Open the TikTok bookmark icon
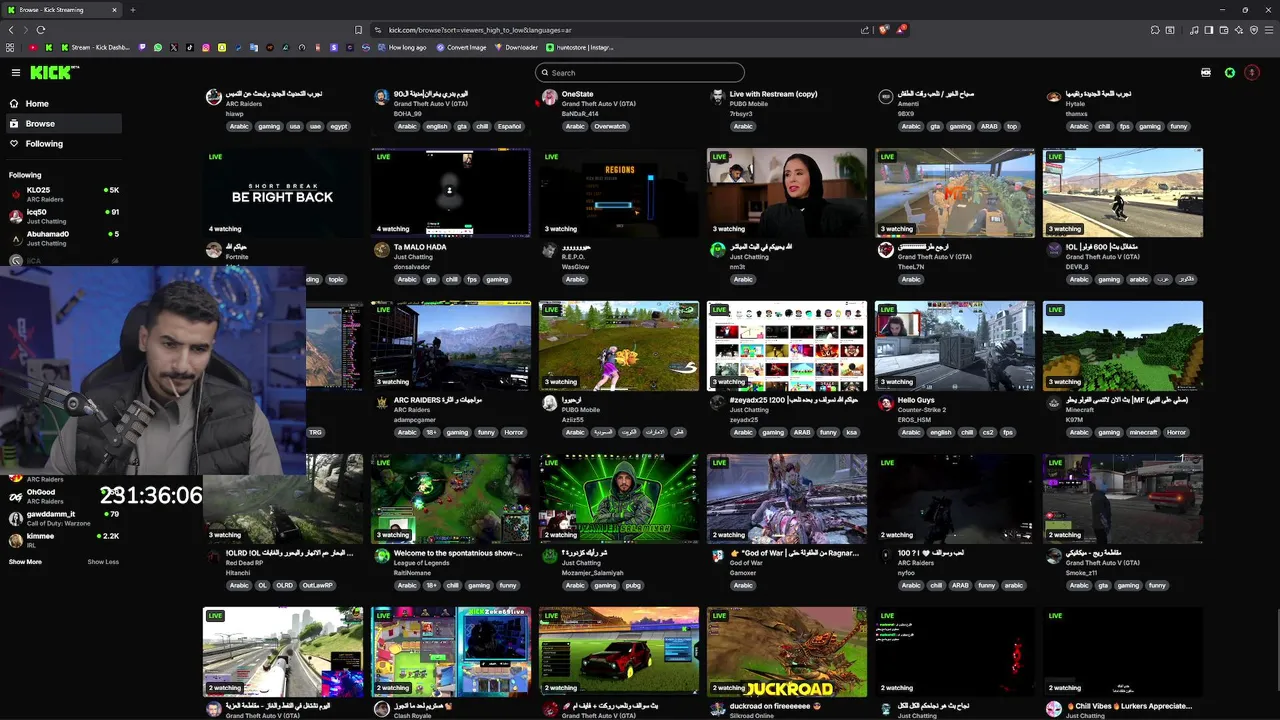This screenshot has width=1280, height=720. tap(190, 47)
